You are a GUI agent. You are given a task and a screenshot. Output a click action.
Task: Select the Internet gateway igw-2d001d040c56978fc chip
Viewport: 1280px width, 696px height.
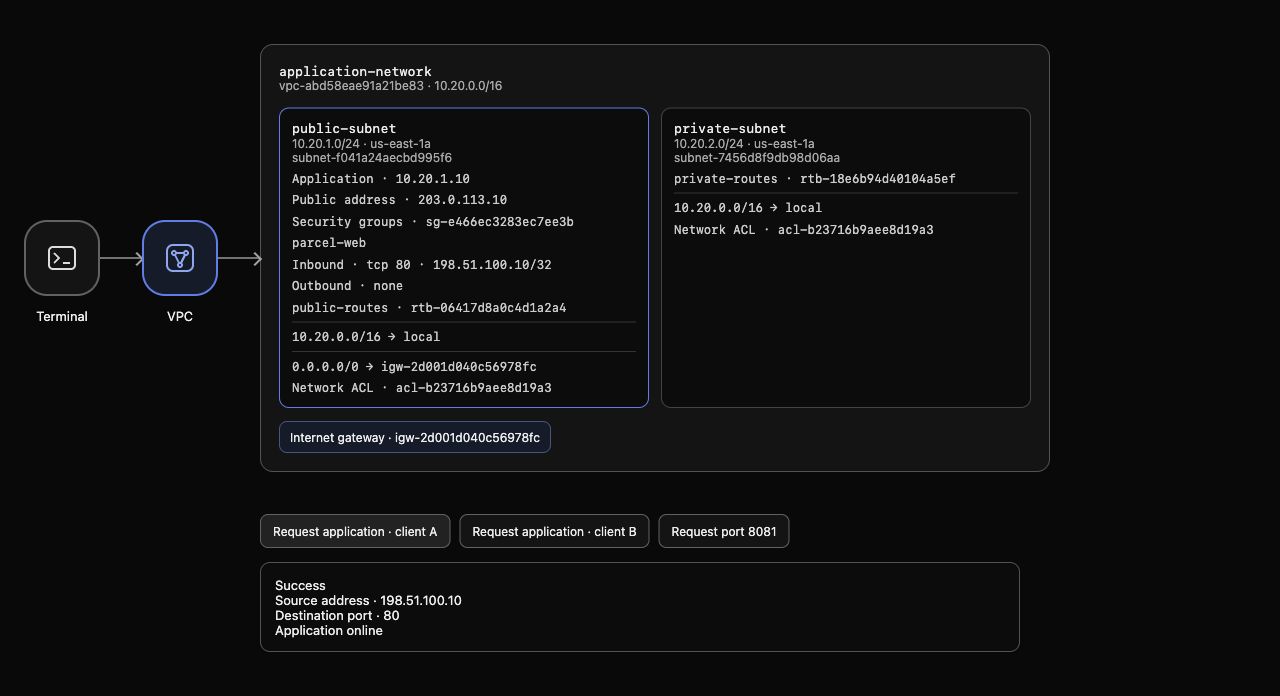click(x=415, y=437)
